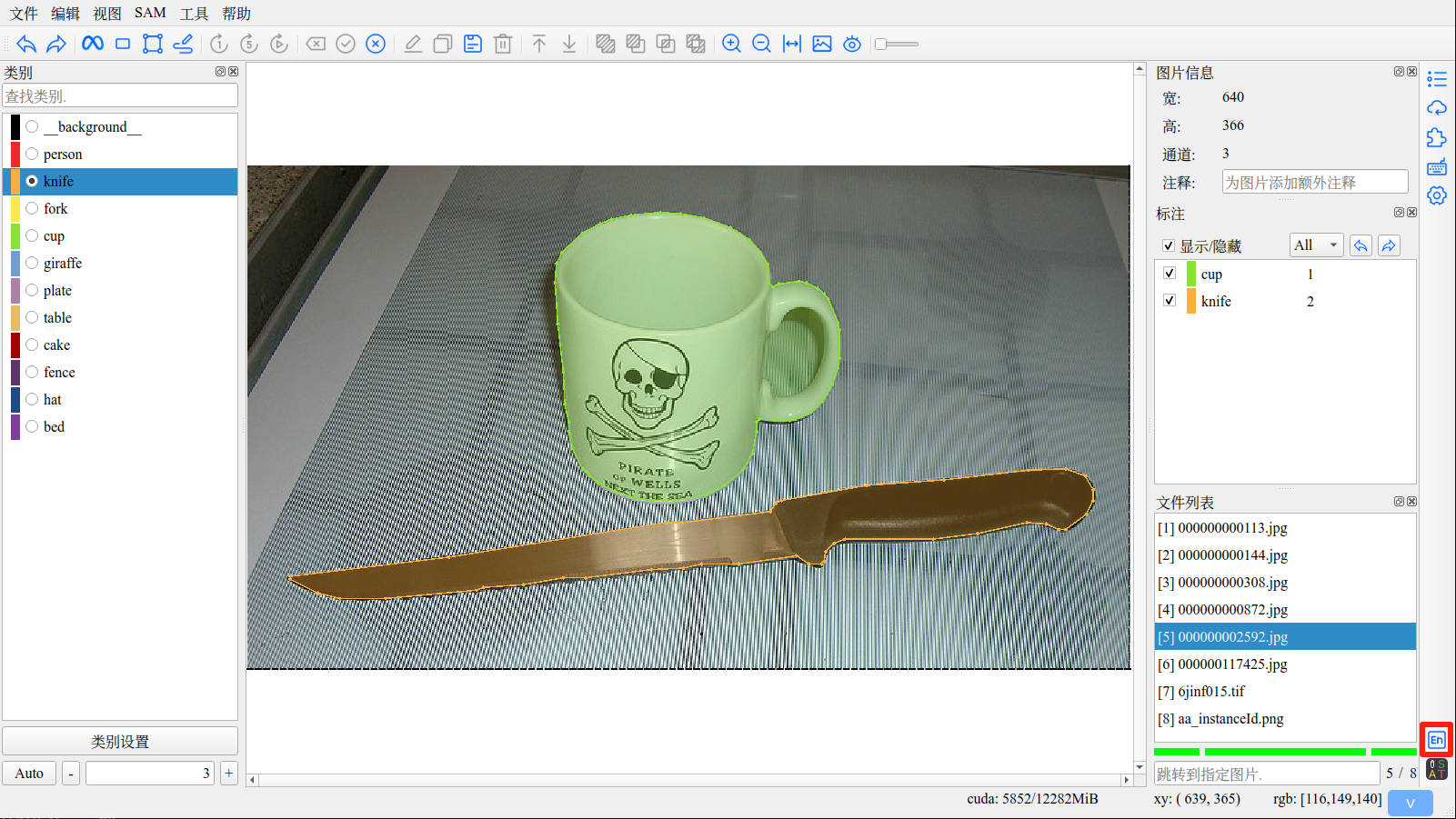The height and width of the screenshot is (819, 1456).
Task: Open the 帮助 menu
Action: 236,13
